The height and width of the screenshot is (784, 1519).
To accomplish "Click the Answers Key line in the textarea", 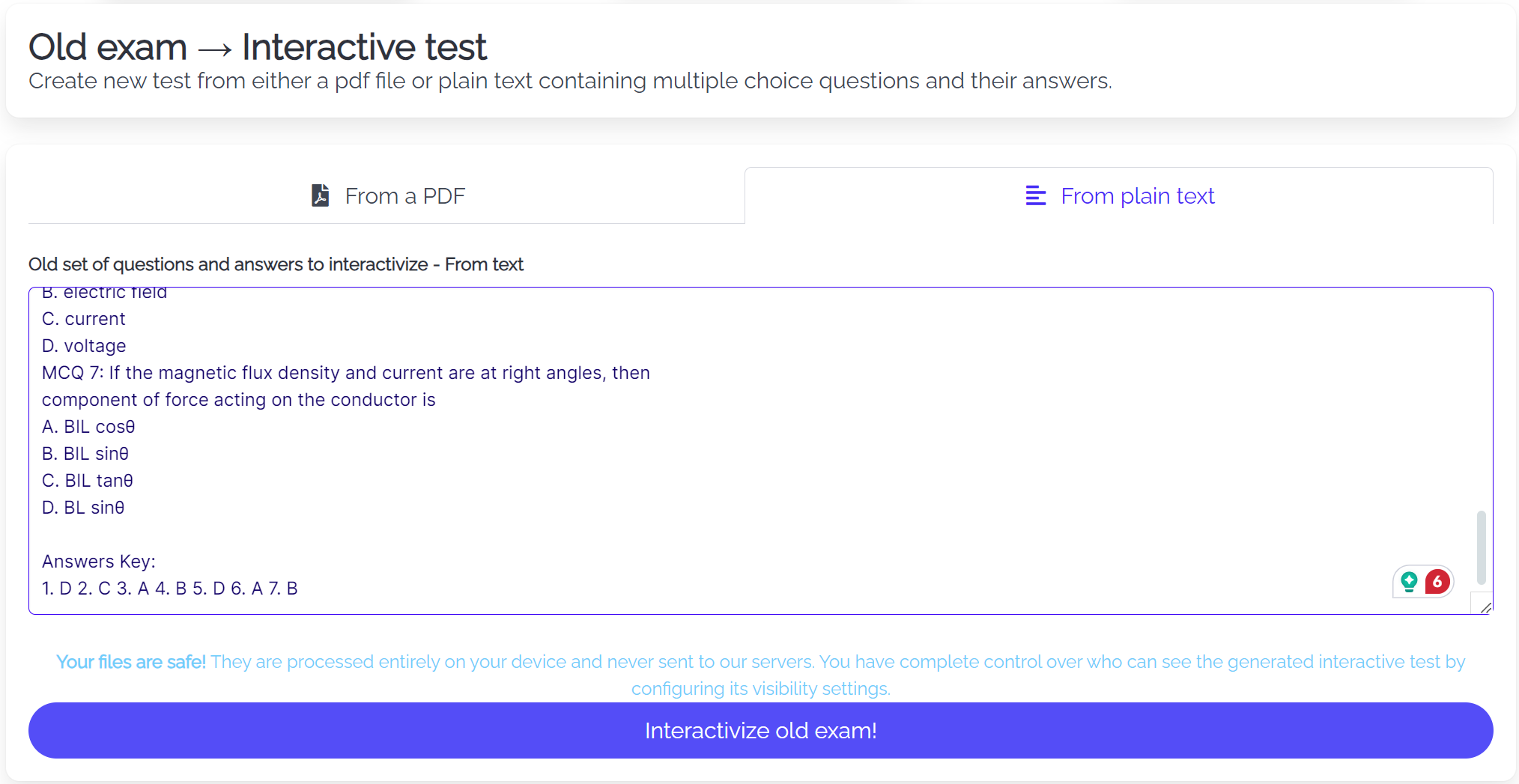I will 98,561.
